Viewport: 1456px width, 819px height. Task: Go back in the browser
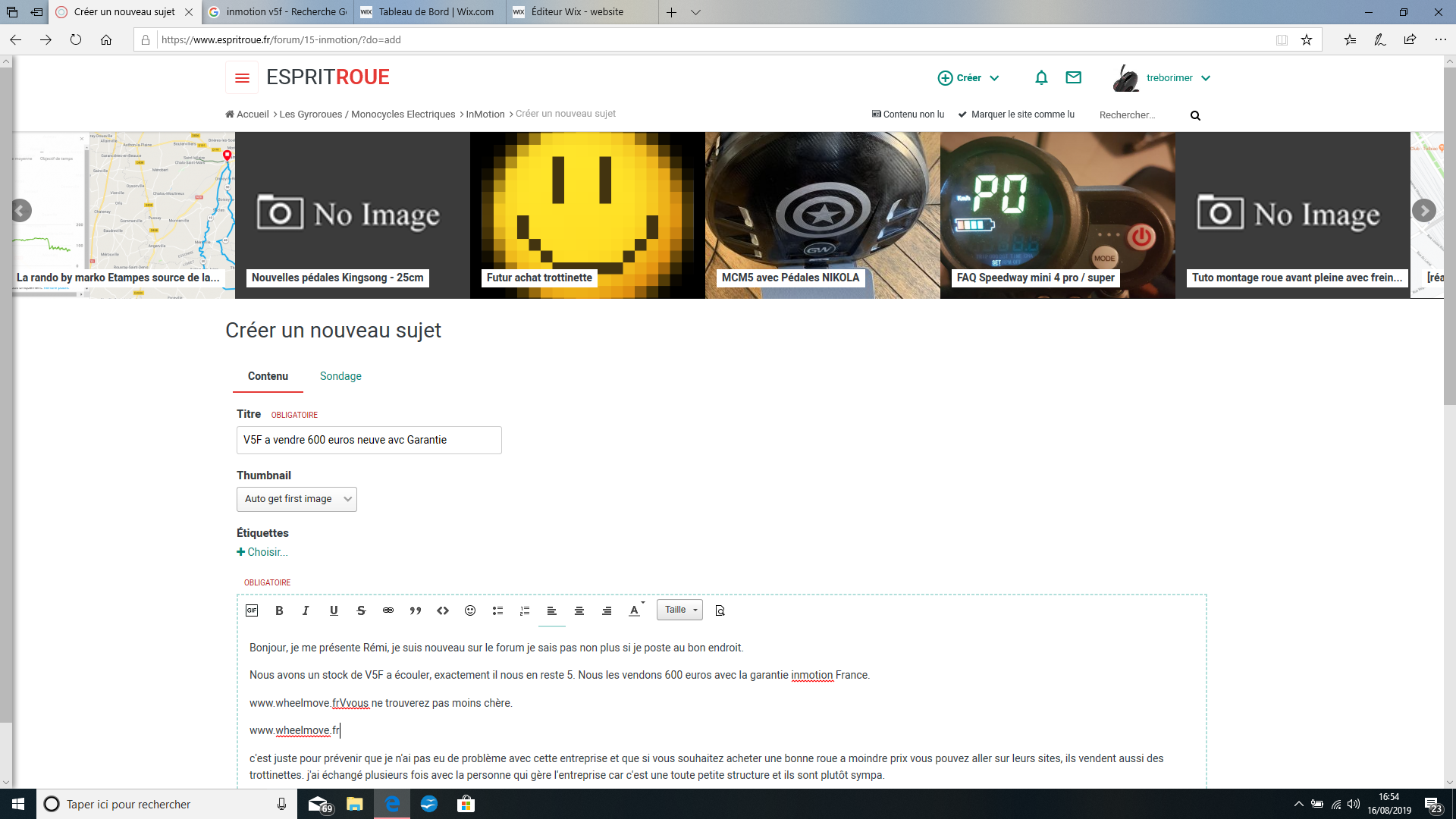click(16, 39)
